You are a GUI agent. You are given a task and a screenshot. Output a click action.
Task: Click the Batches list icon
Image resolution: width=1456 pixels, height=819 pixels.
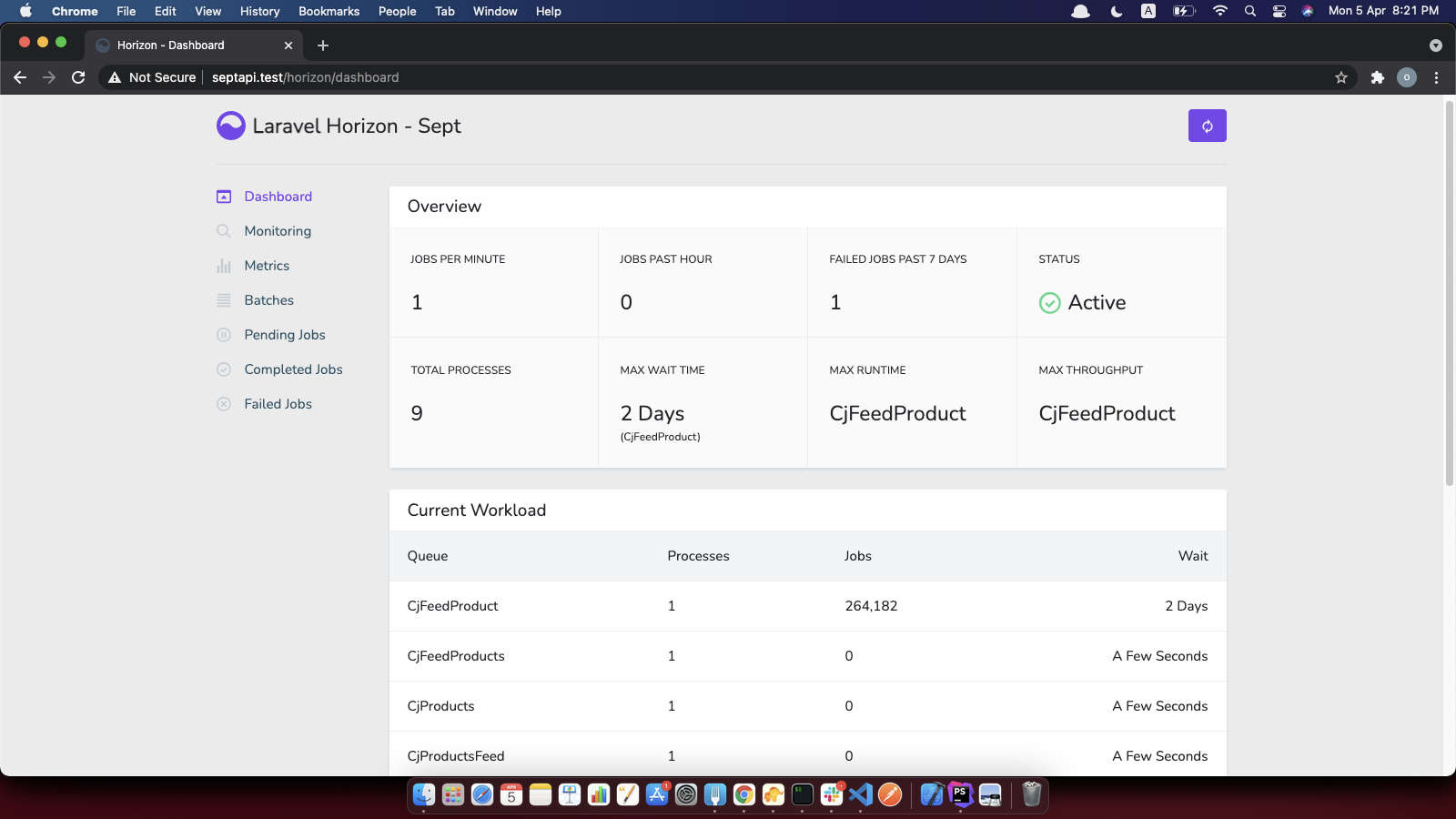(224, 299)
